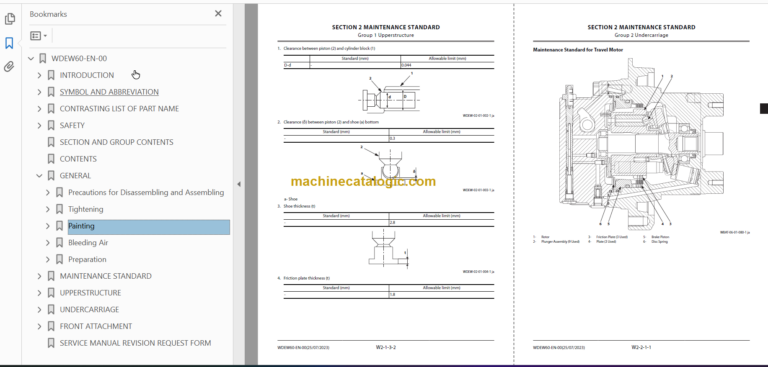Click the Bookmarks sidebar icon
768x367 pixels.
(9, 43)
